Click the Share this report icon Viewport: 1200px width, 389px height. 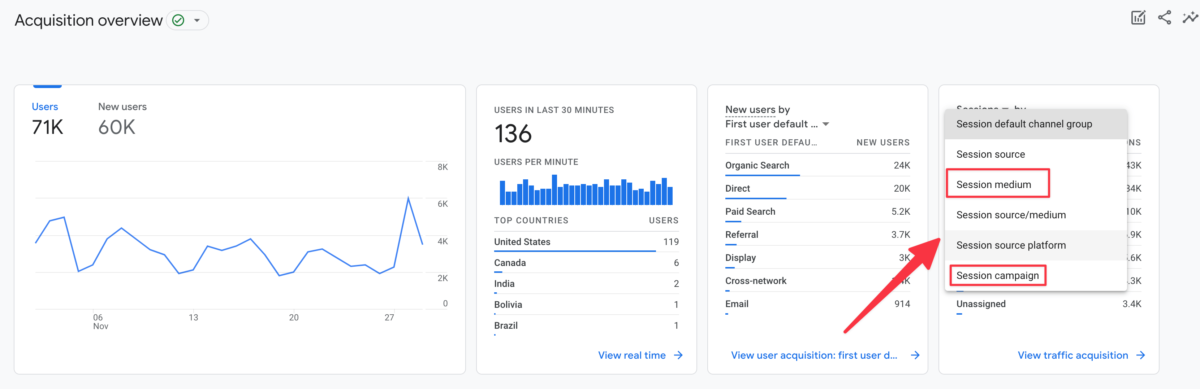pyautogui.click(x=1164, y=17)
